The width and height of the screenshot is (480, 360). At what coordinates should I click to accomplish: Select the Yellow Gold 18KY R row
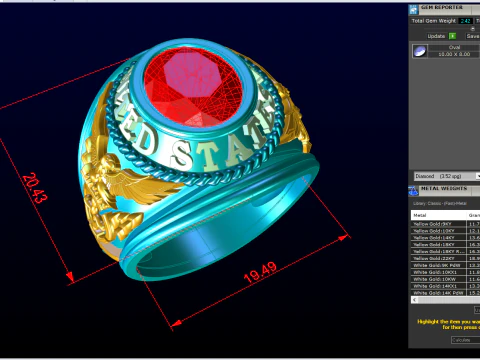[445, 251]
